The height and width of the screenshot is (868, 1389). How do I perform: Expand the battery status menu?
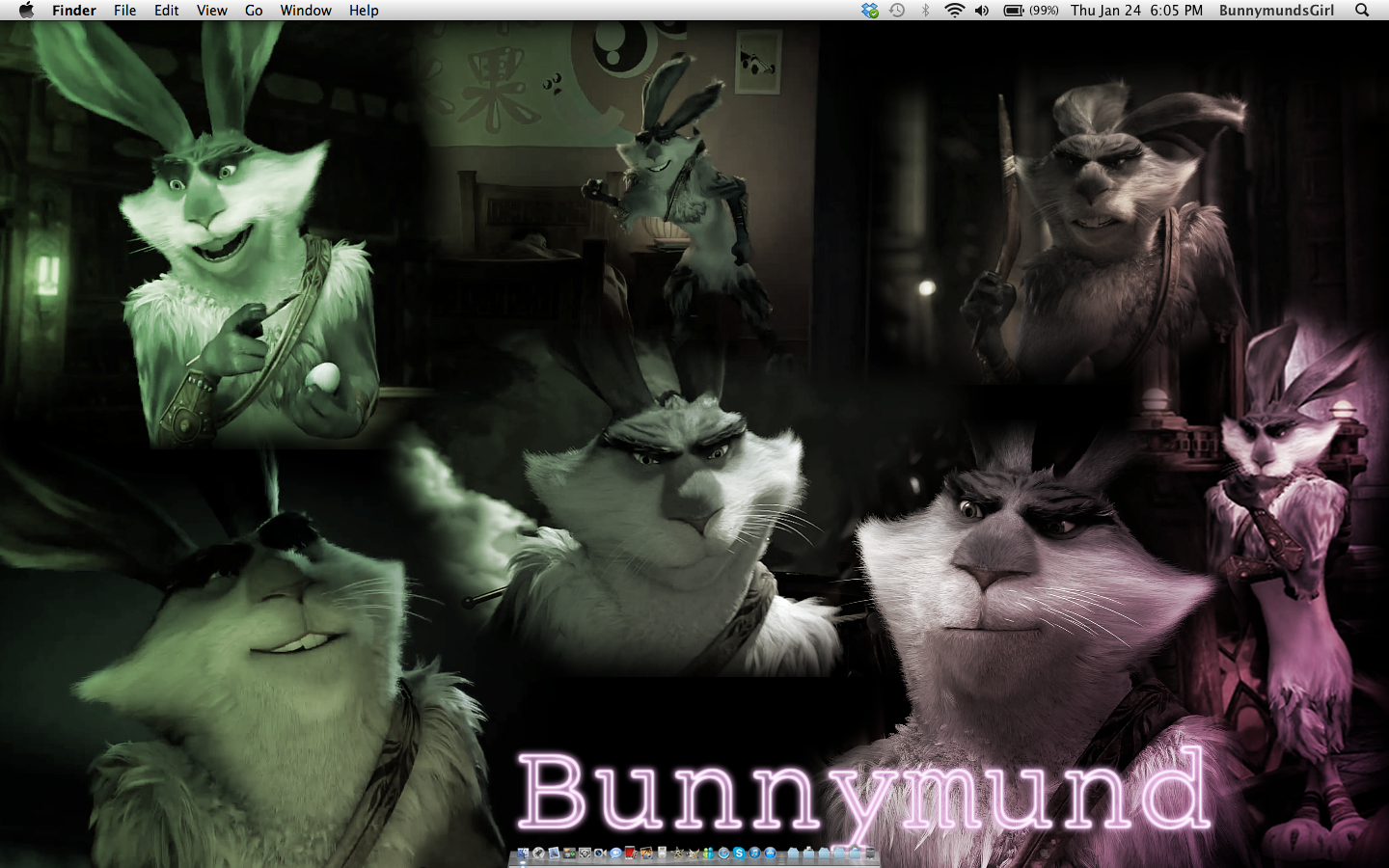[x=1030, y=11]
